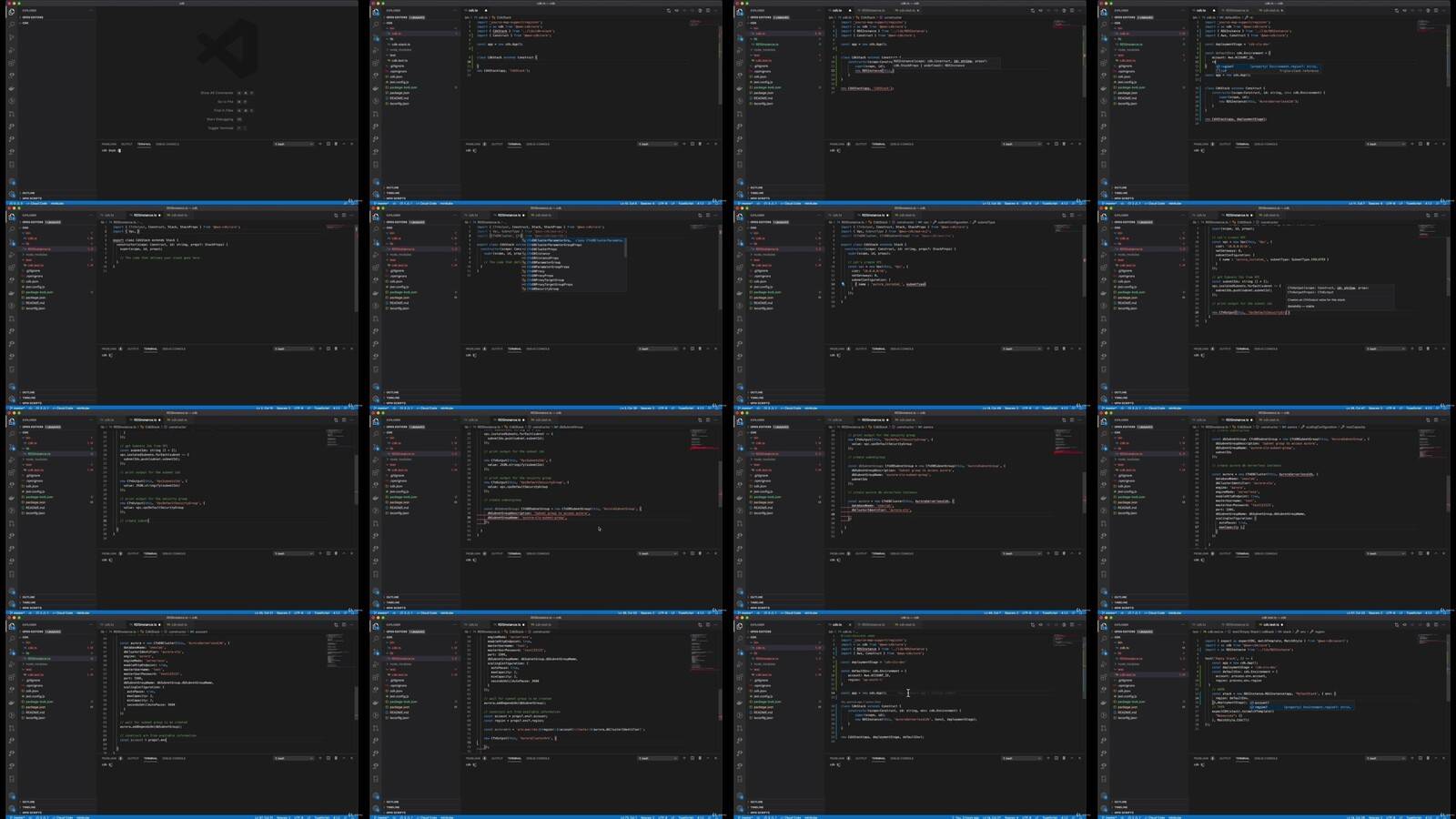The height and width of the screenshot is (819, 1456).
Task: Open the last thumbnail in the second row
Action: coord(1274,307)
